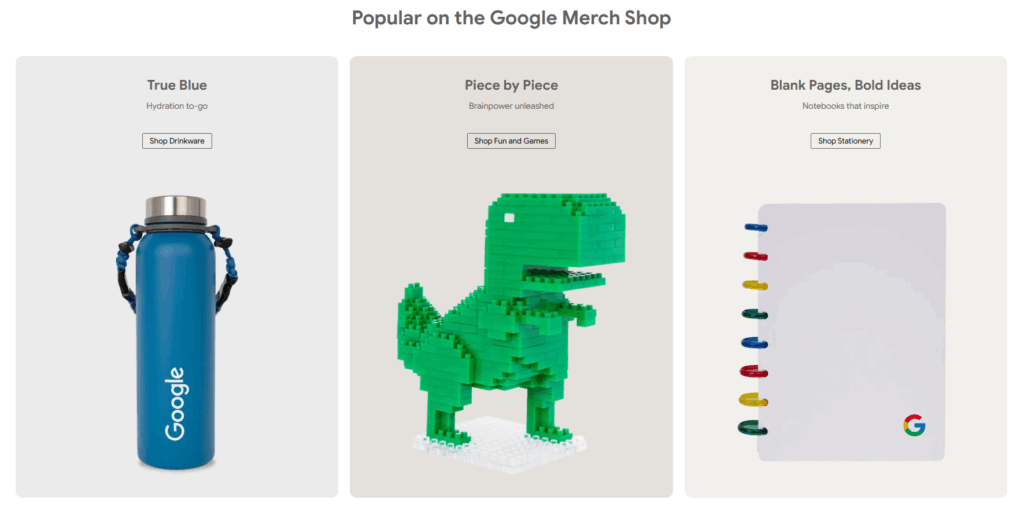Click the Google G logo on notebook
Image resolution: width=1024 pixels, height=511 pixels.
pyautogui.click(x=914, y=425)
